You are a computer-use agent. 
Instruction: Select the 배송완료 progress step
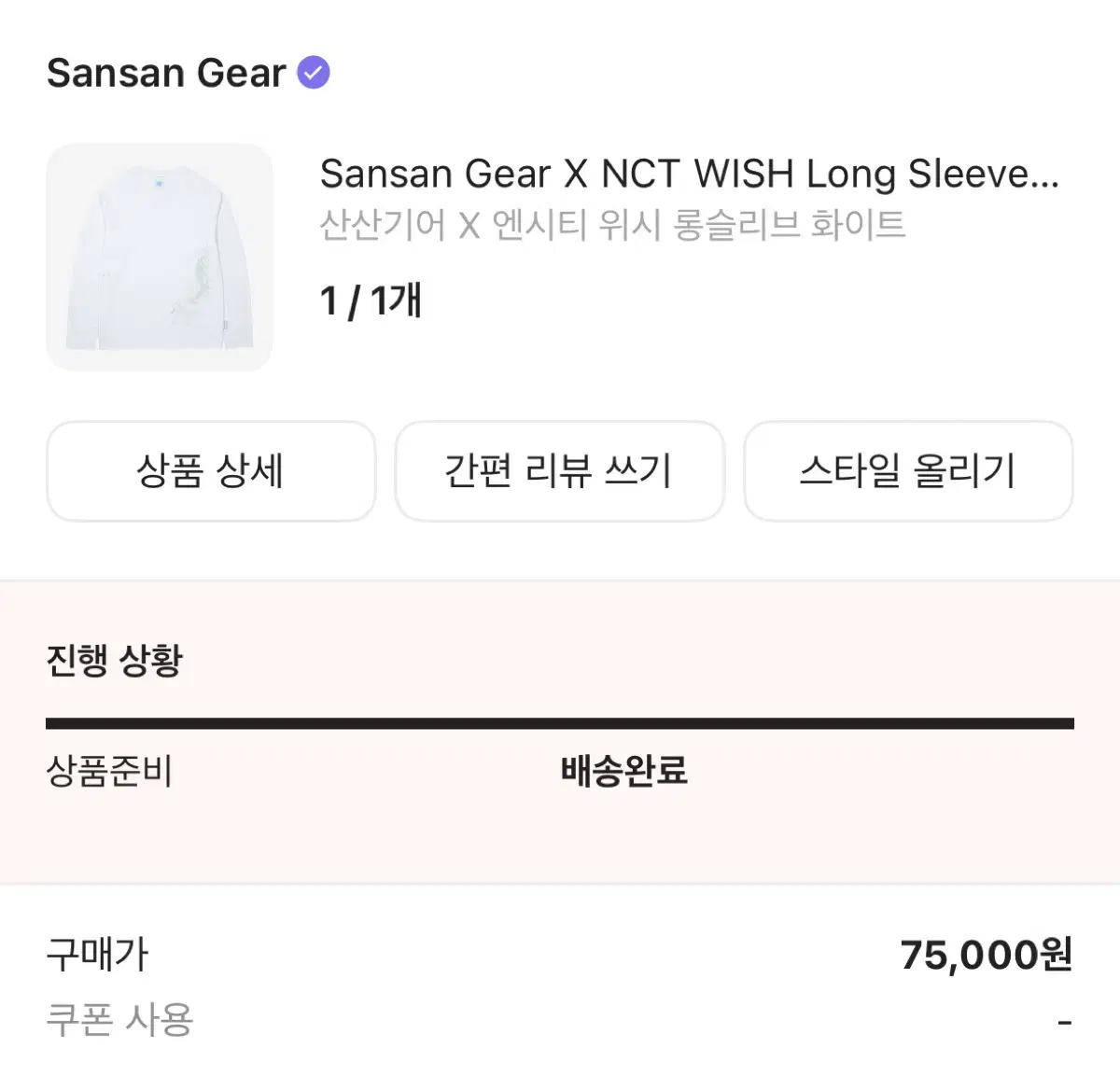click(x=623, y=772)
